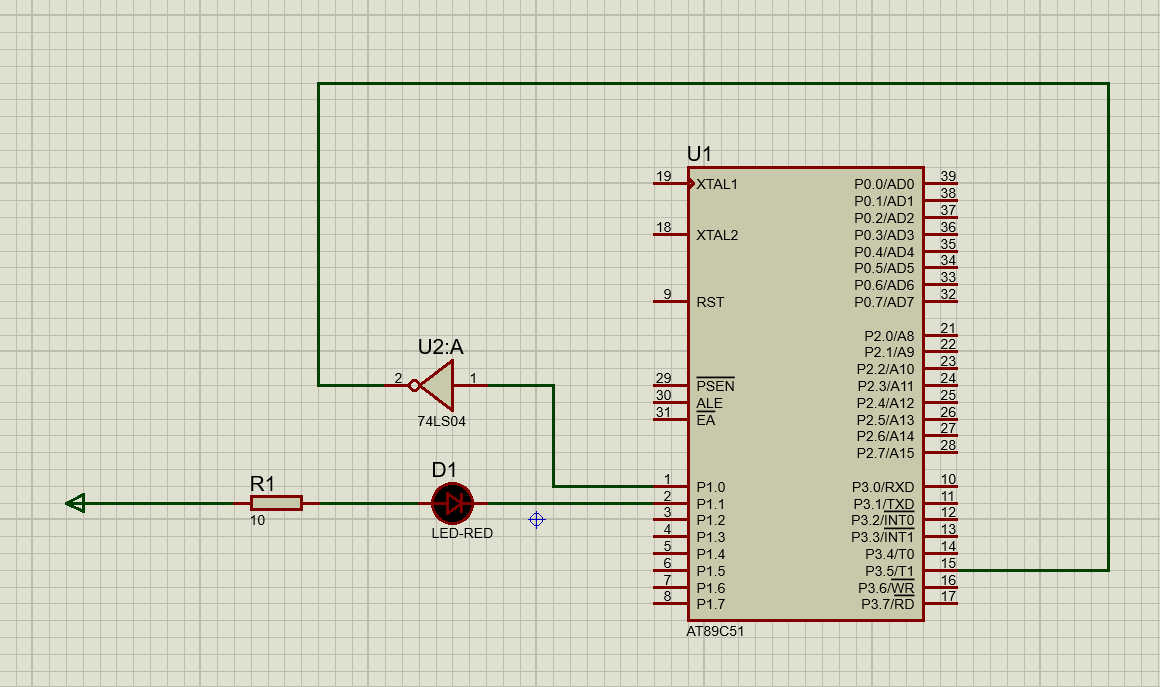Click the P2.1/A9 pin label
Image resolution: width=1160 pixels, height=687 pixels.
coord(889,353)
